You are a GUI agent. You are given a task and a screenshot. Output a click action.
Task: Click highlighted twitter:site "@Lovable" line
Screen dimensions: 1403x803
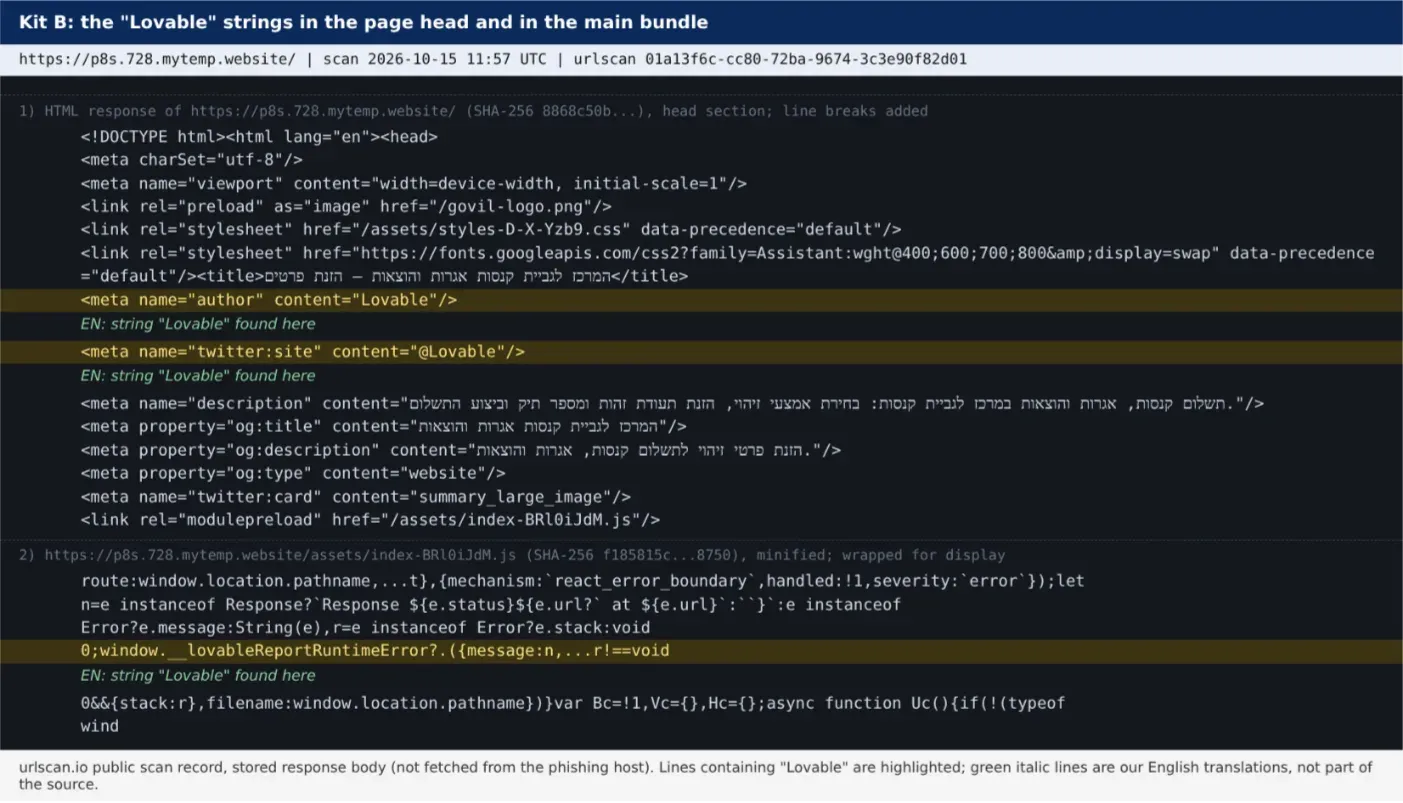[701, 352]
